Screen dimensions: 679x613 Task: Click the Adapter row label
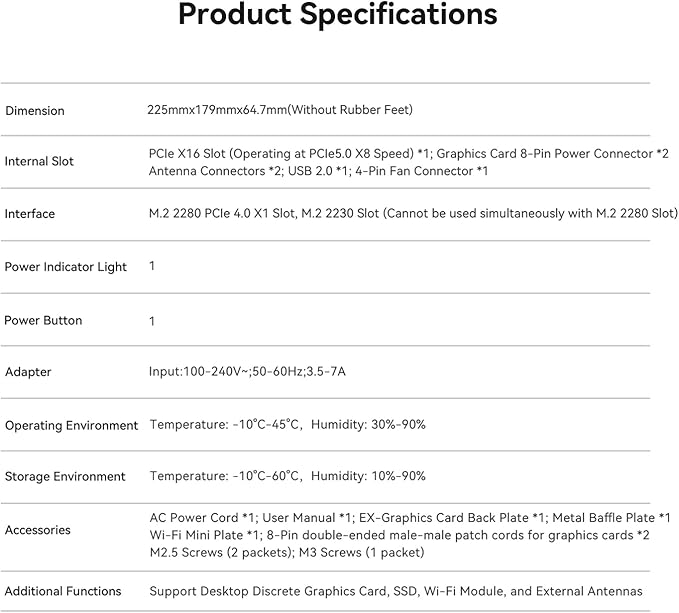tap(28, 372)
